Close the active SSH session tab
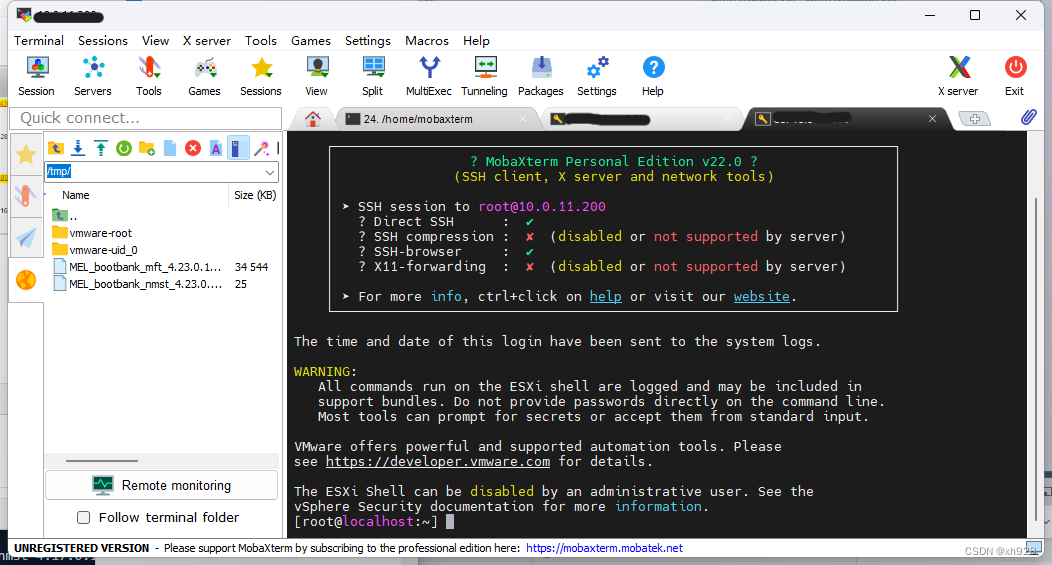Image resolution: width=1052 pixels, height=565 pixels. point(932,119)
